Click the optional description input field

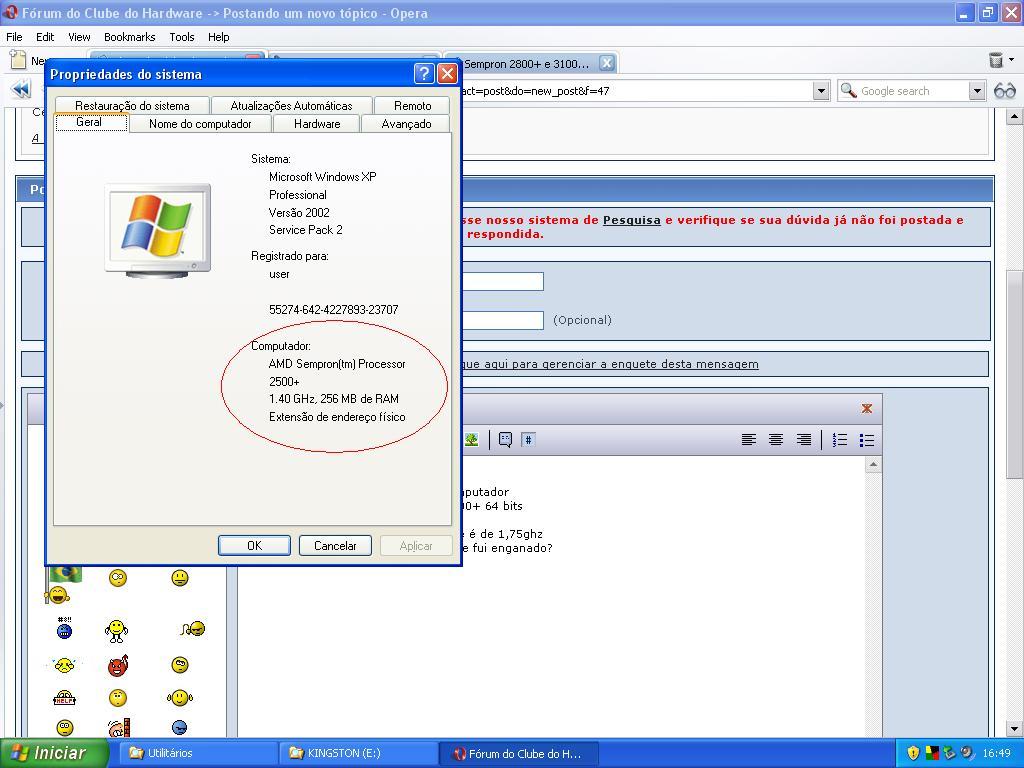503,320
